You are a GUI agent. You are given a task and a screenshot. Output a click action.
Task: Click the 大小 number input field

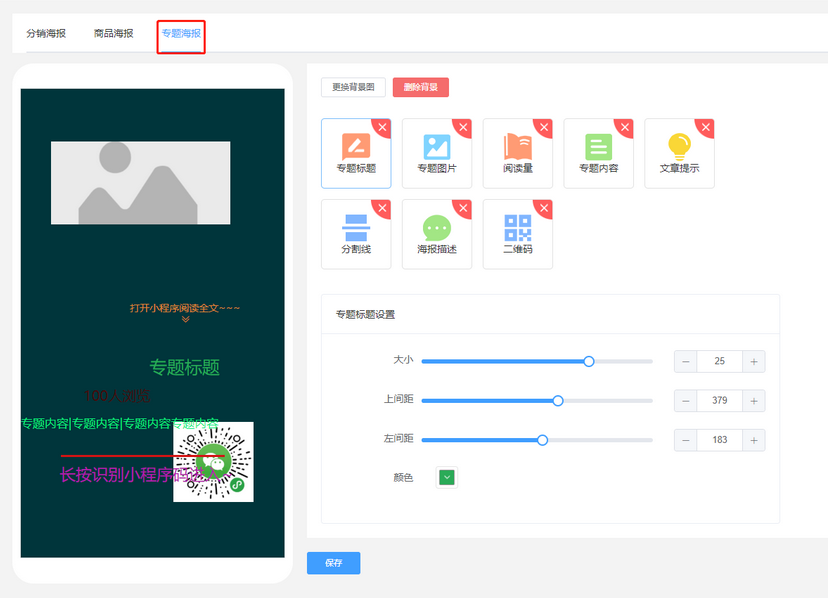point(720,361)
